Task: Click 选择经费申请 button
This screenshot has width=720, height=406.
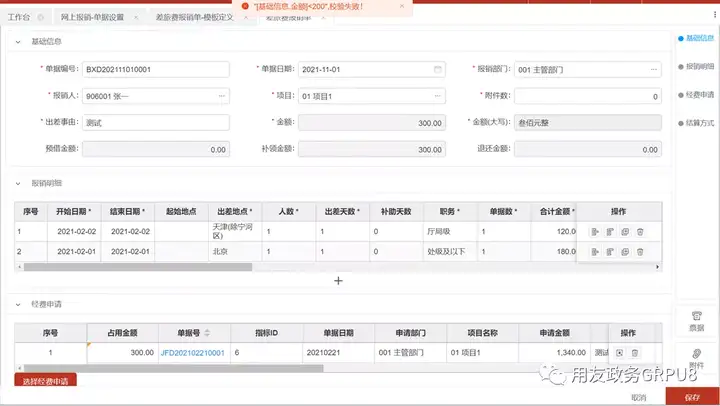Action: 45,380
